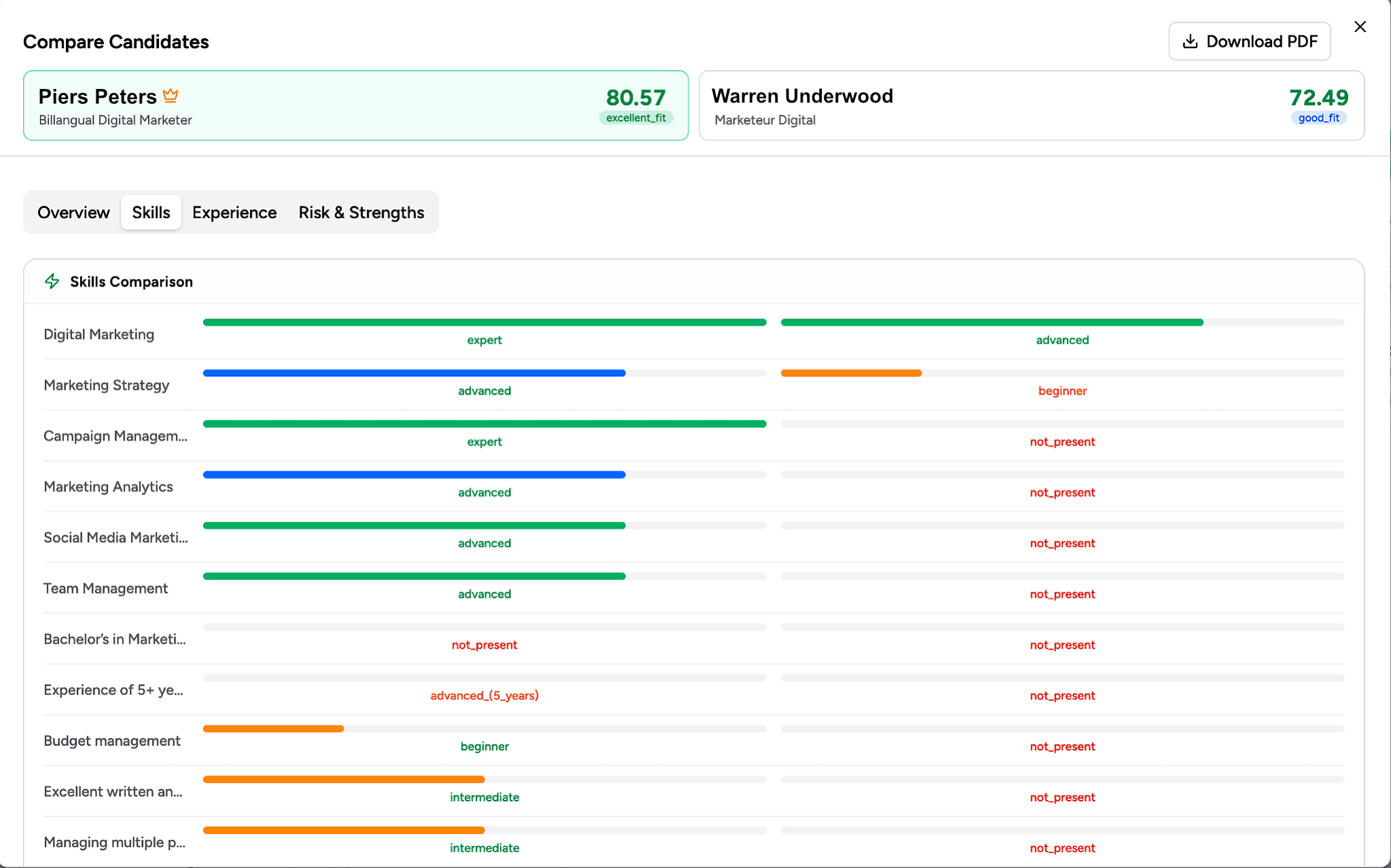Click Warren Underwood's 72.49 score
This screenshot has width=1391, height=868.
1318,97
